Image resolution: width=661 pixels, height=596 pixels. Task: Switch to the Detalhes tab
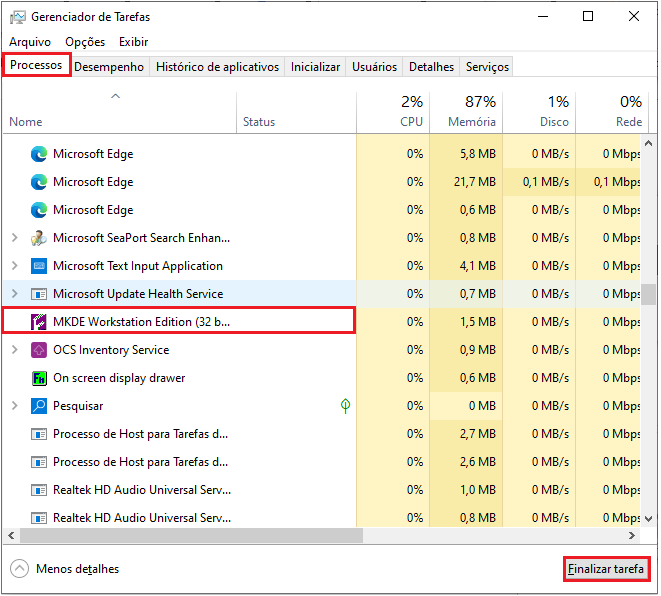431,67
